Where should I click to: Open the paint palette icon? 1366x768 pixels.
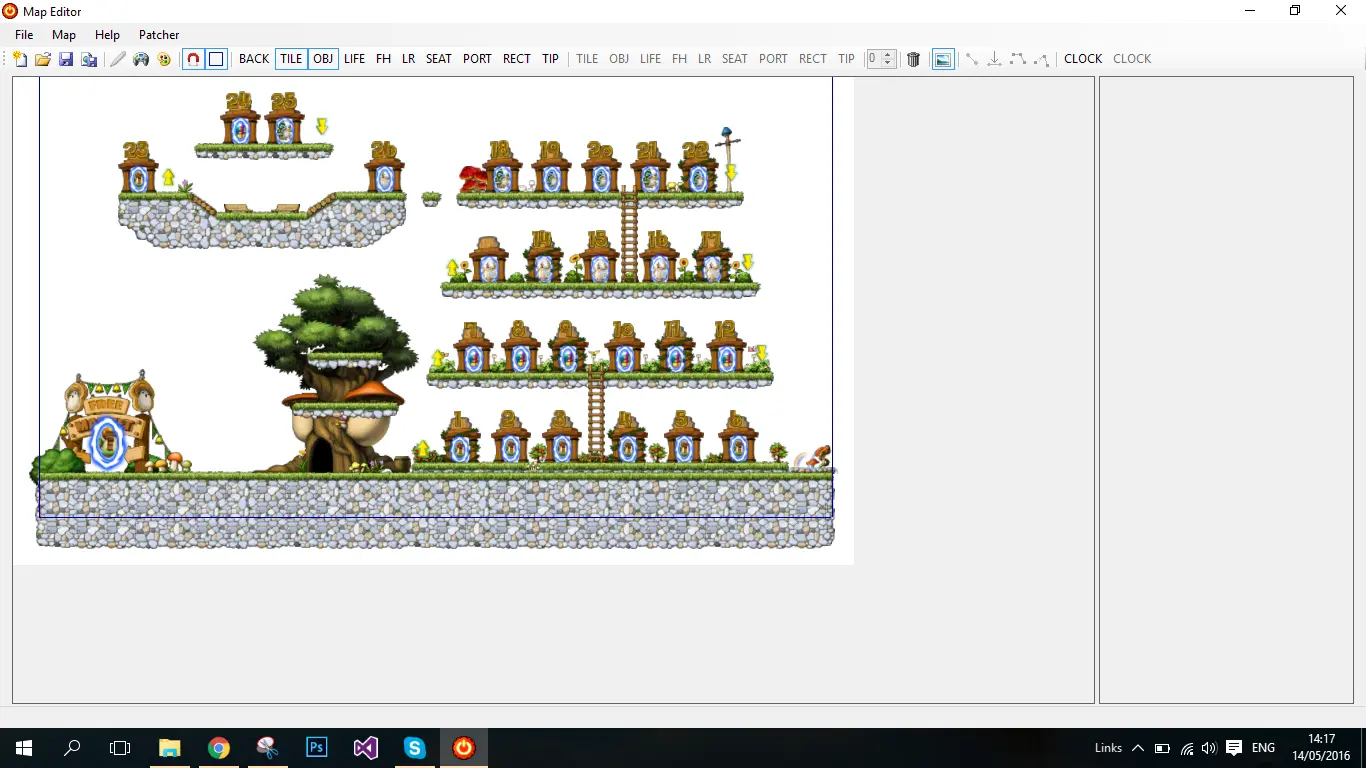pos(164,59)
